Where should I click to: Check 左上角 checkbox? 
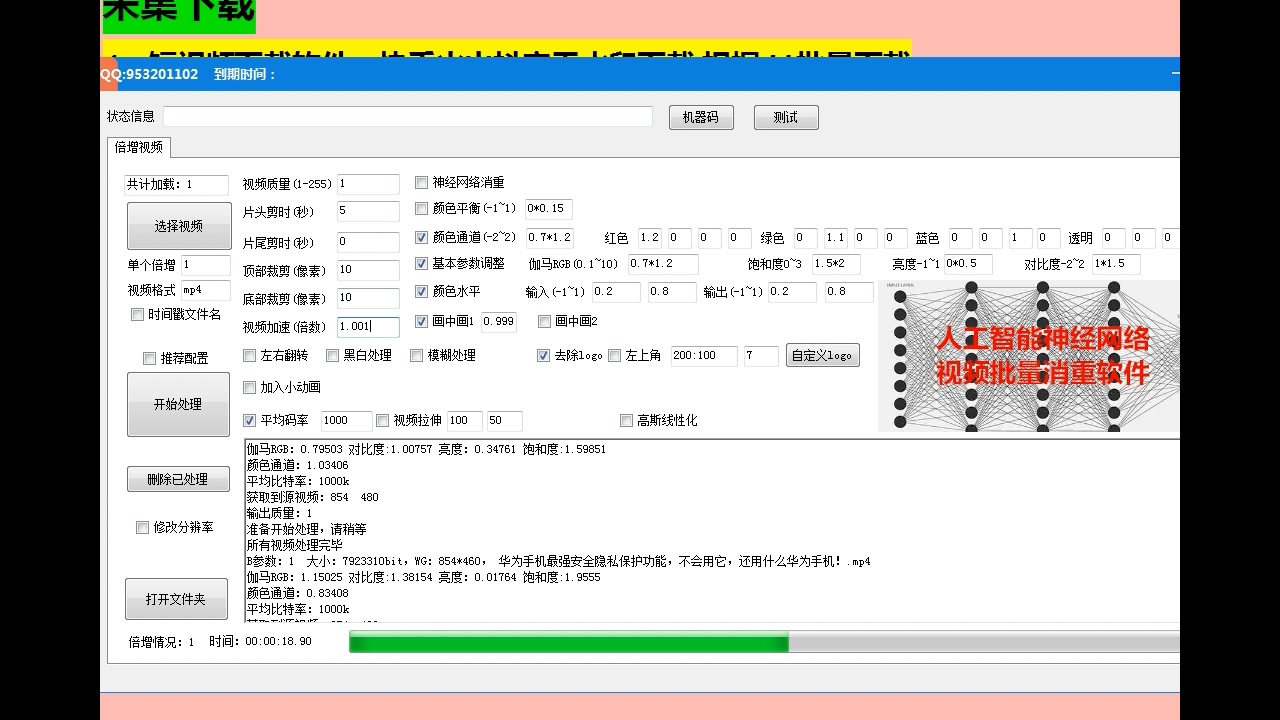pos(615,355)
